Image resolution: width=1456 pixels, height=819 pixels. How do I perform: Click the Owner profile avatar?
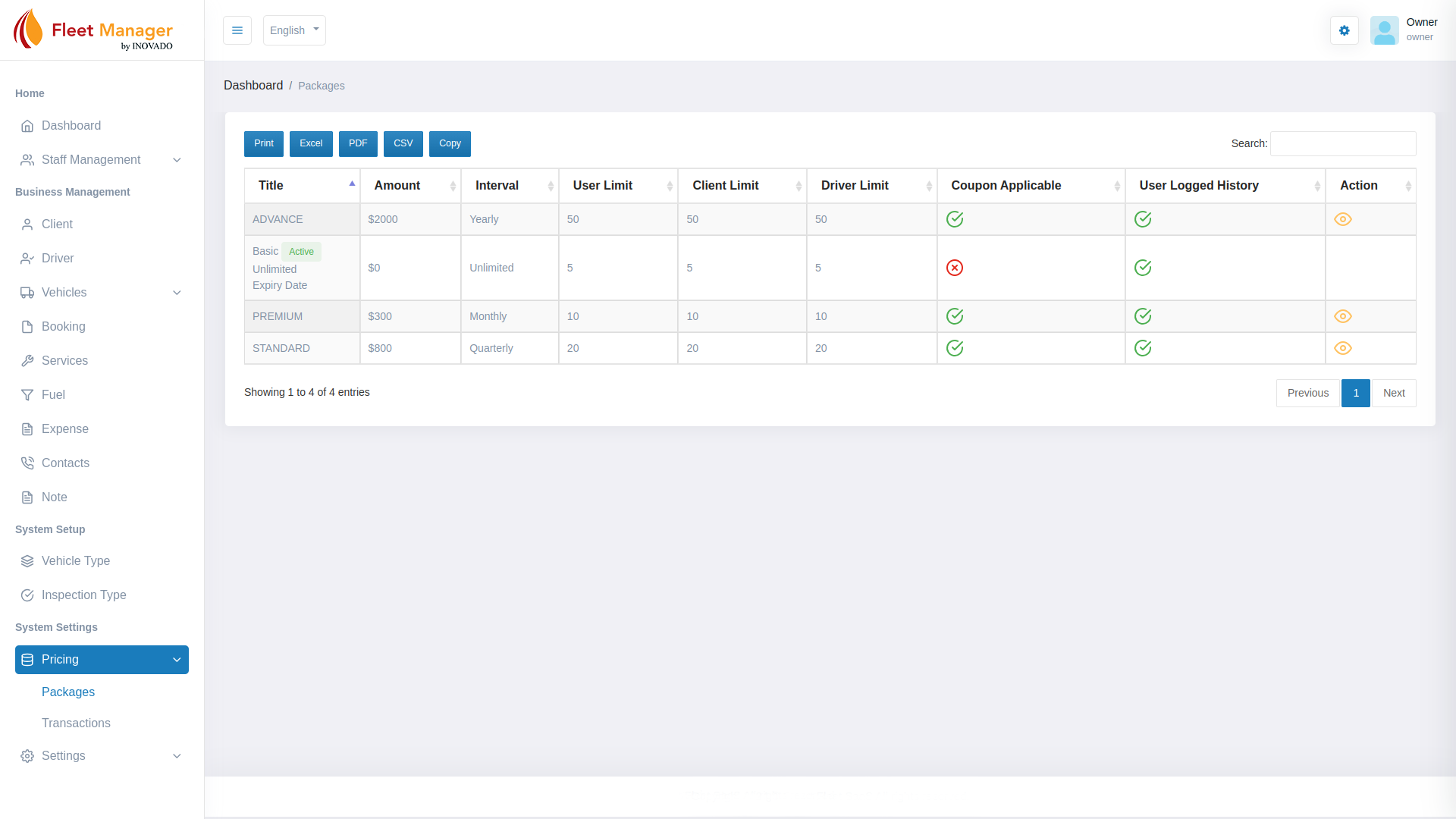pyautogui.click(x=1384, y=30)
